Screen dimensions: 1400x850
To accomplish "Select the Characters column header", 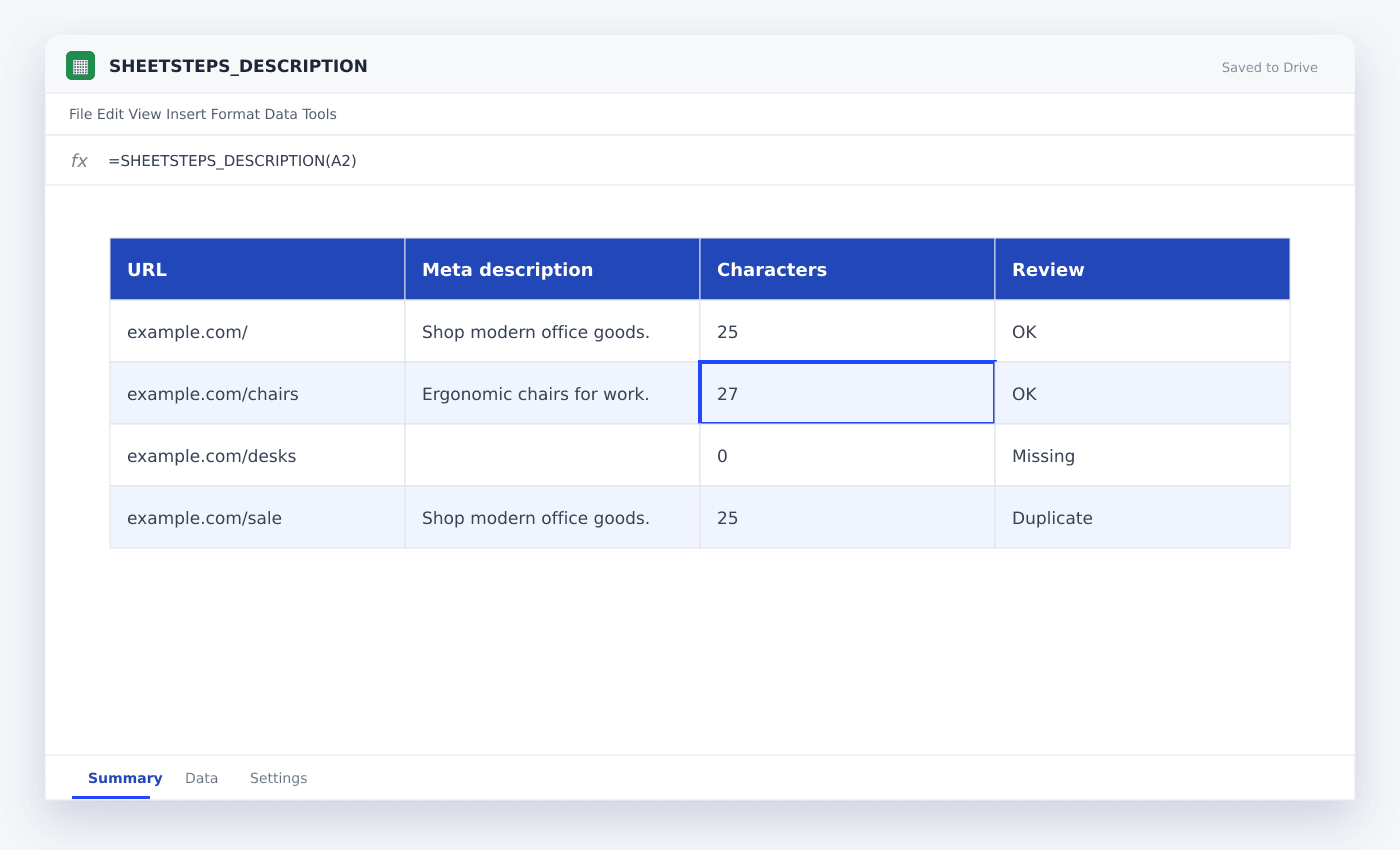I will tap(847, 269).
